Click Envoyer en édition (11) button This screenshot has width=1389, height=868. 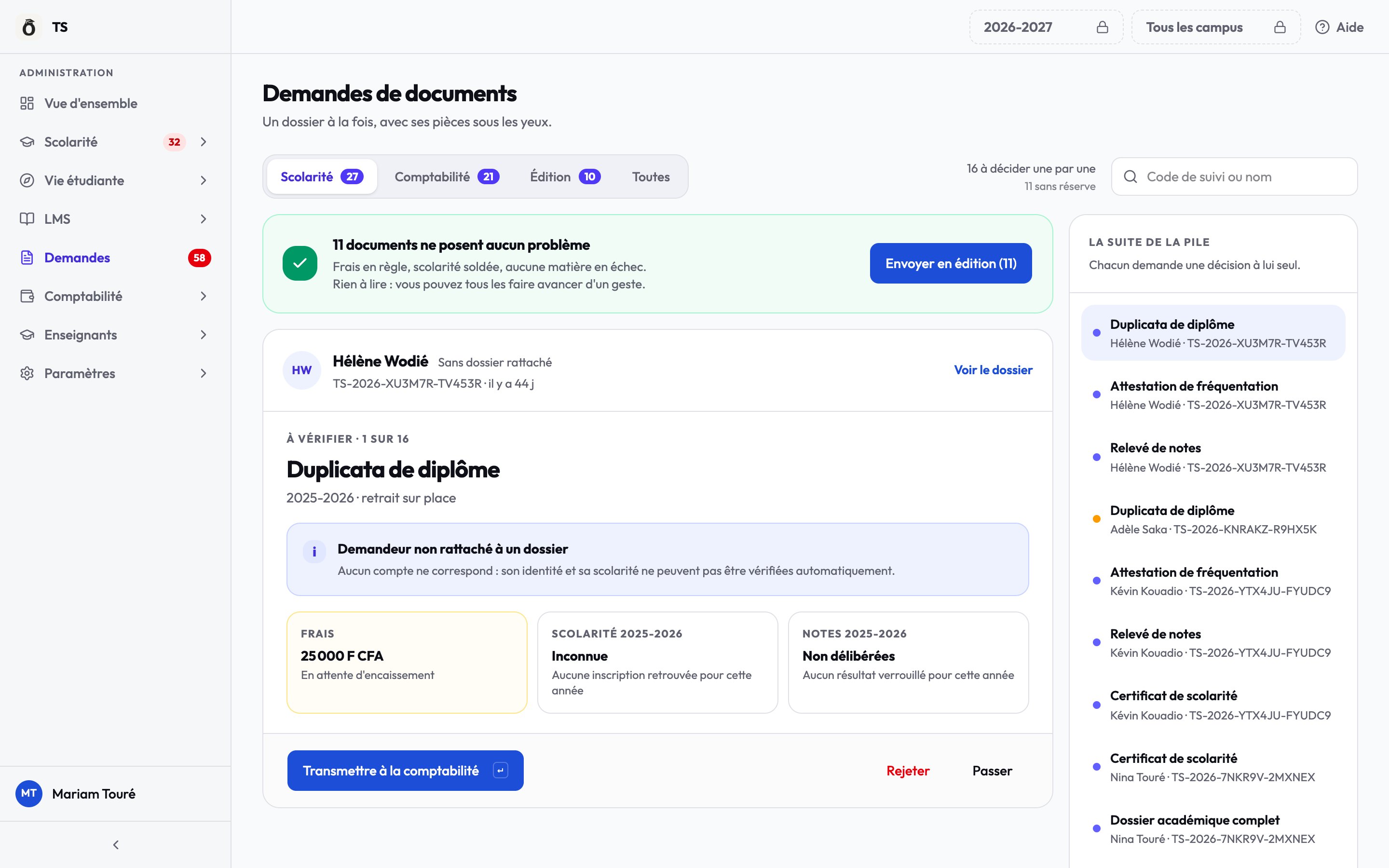pyautogui.click(x=951, y=263)
